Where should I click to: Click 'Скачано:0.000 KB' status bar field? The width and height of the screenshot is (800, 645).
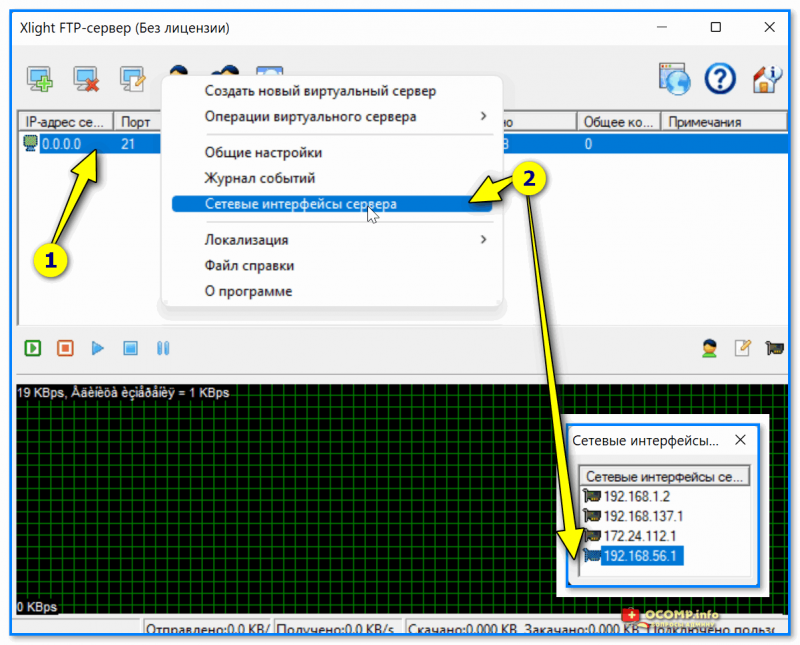[465, 628]
